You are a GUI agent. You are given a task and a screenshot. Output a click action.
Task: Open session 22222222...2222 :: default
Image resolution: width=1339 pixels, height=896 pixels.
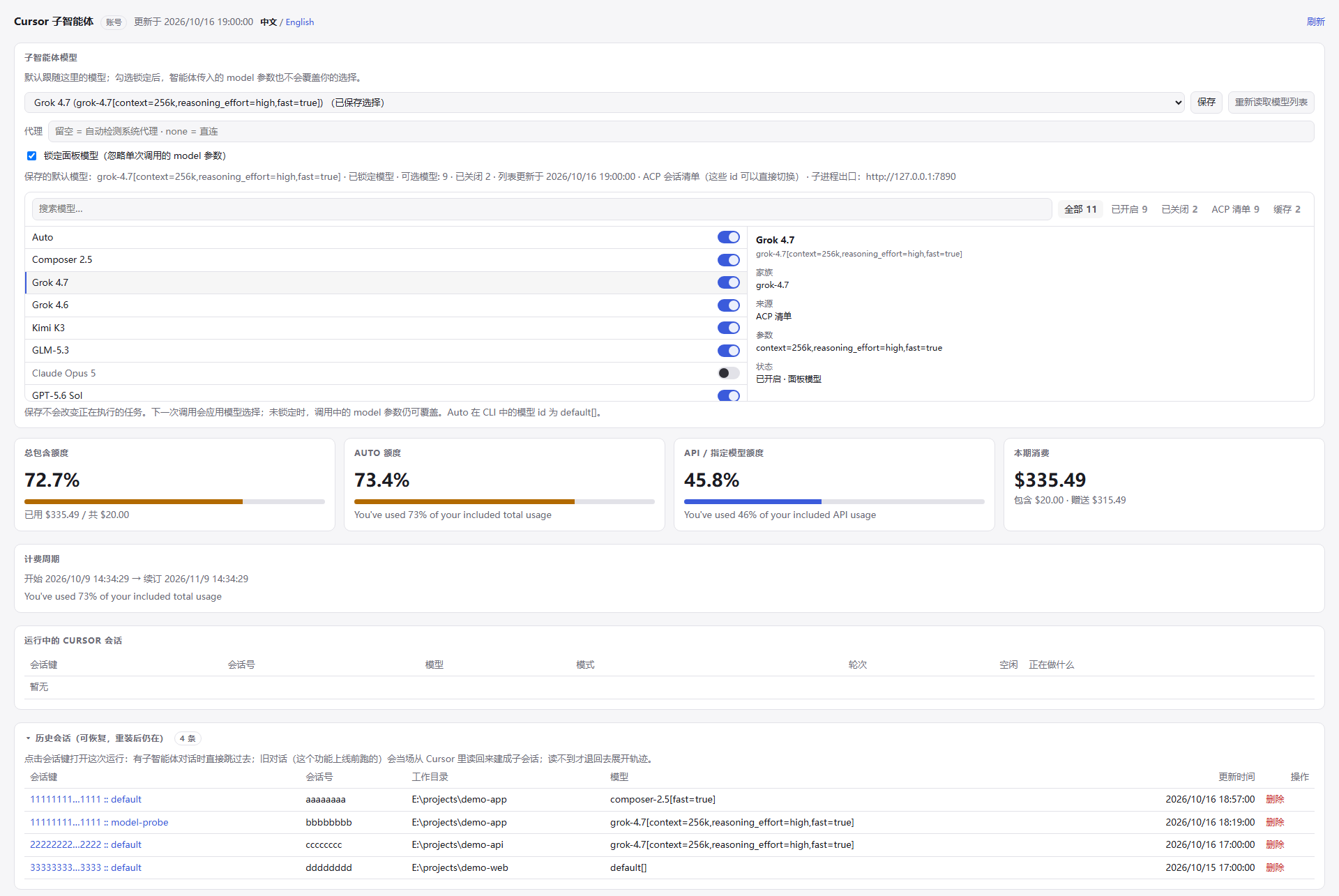pyautogui.click(x=86, y=844)
